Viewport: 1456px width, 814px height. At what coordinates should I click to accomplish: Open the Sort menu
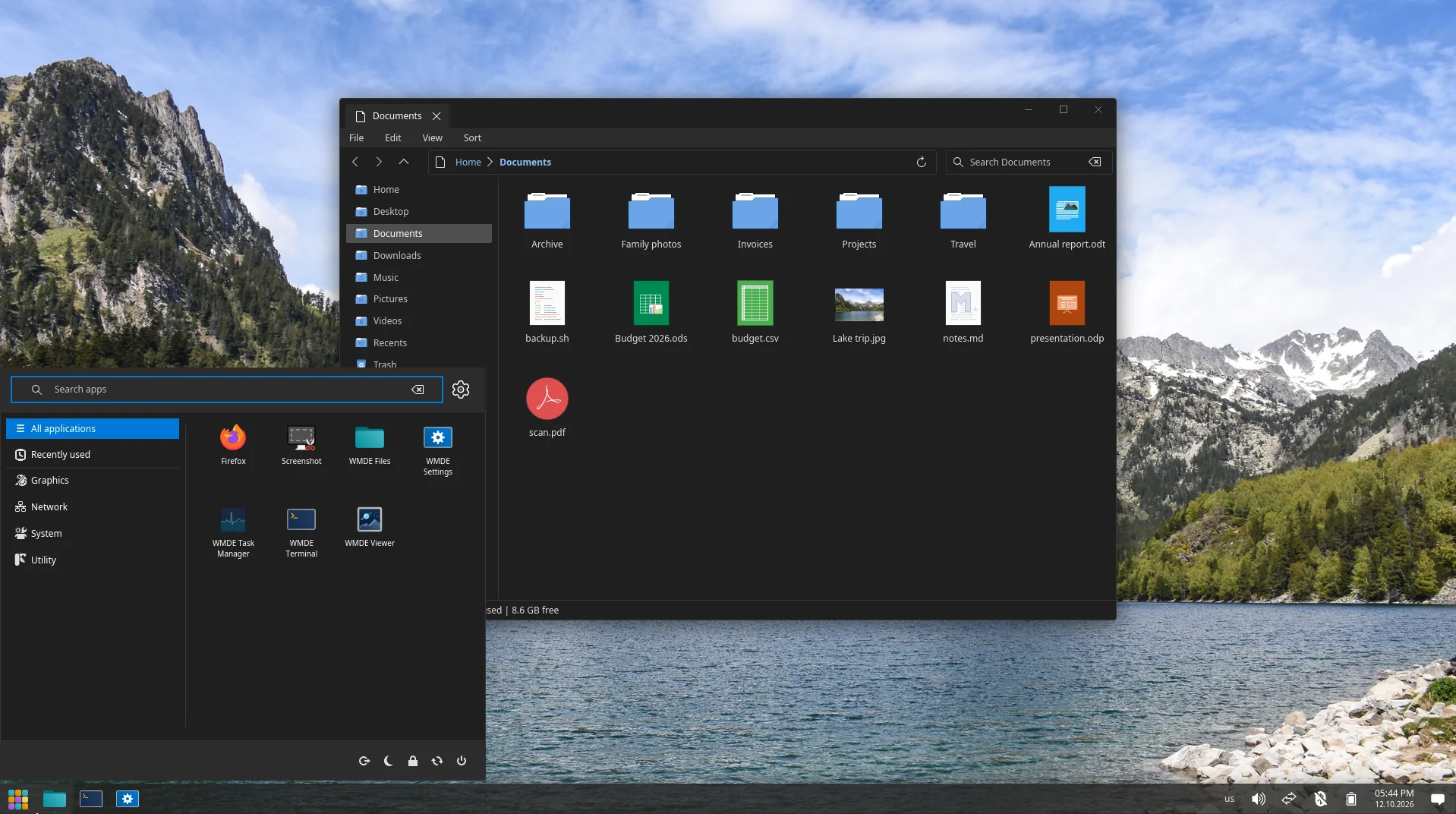click(x=472, y=137)
